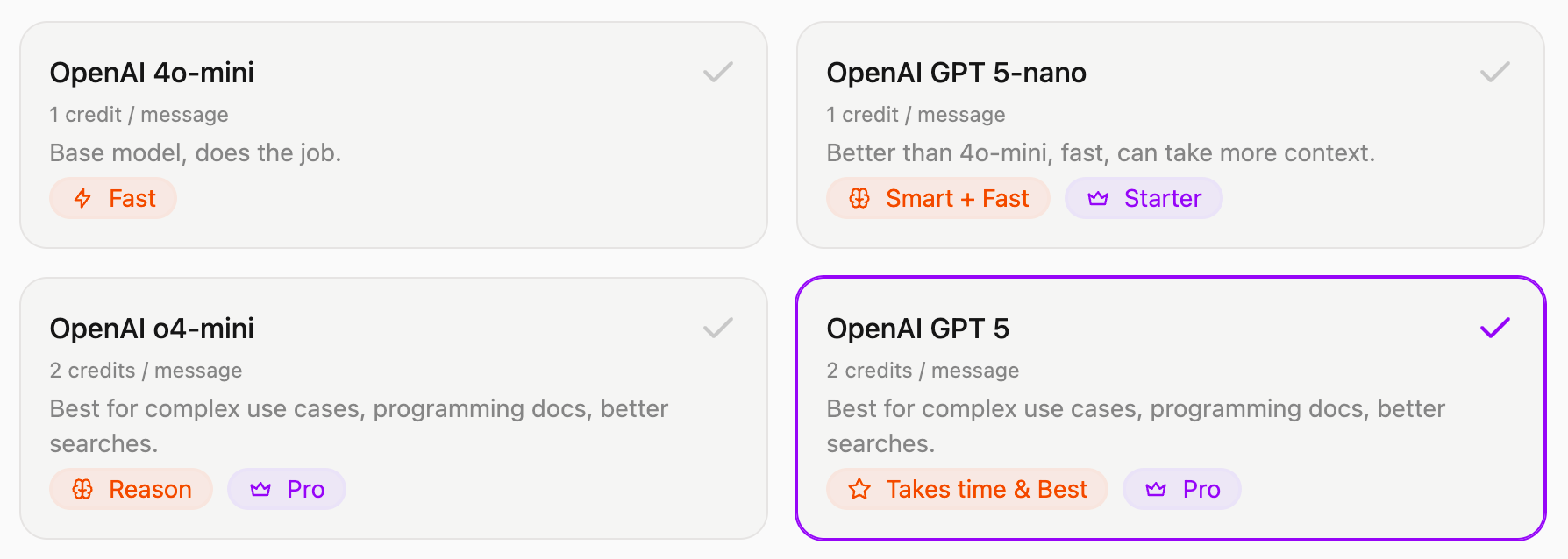Click 'Base model, does the job.' description
The height and width of the screenshot is (559, 1568).
(195, 153)
